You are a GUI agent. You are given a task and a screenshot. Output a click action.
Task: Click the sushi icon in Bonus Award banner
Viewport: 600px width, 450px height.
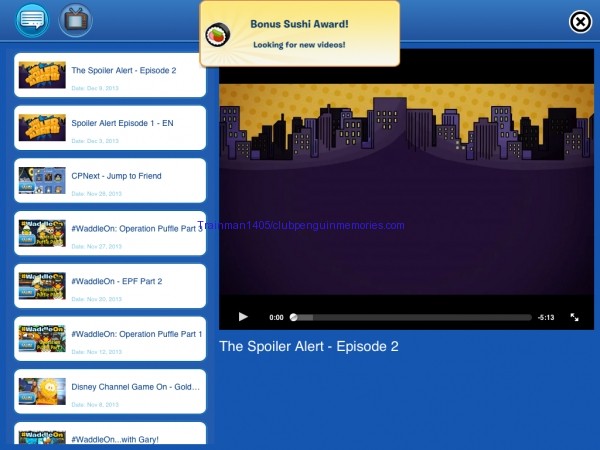tap(217, 35)
